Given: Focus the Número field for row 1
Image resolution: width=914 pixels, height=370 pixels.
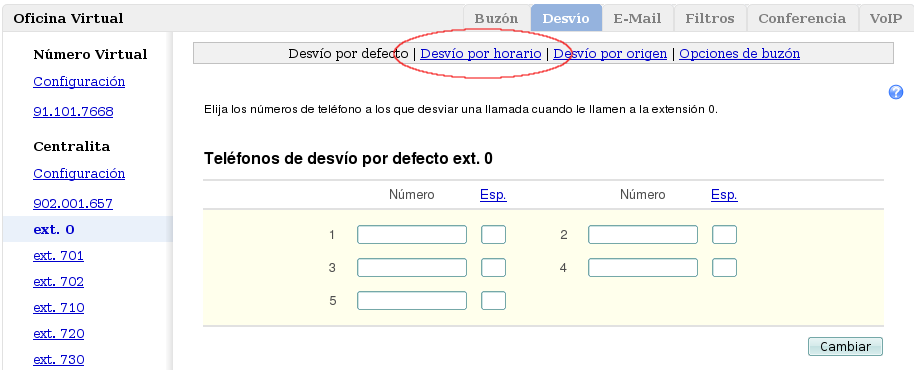Looking at the screenshot, I should click(412, 235).
